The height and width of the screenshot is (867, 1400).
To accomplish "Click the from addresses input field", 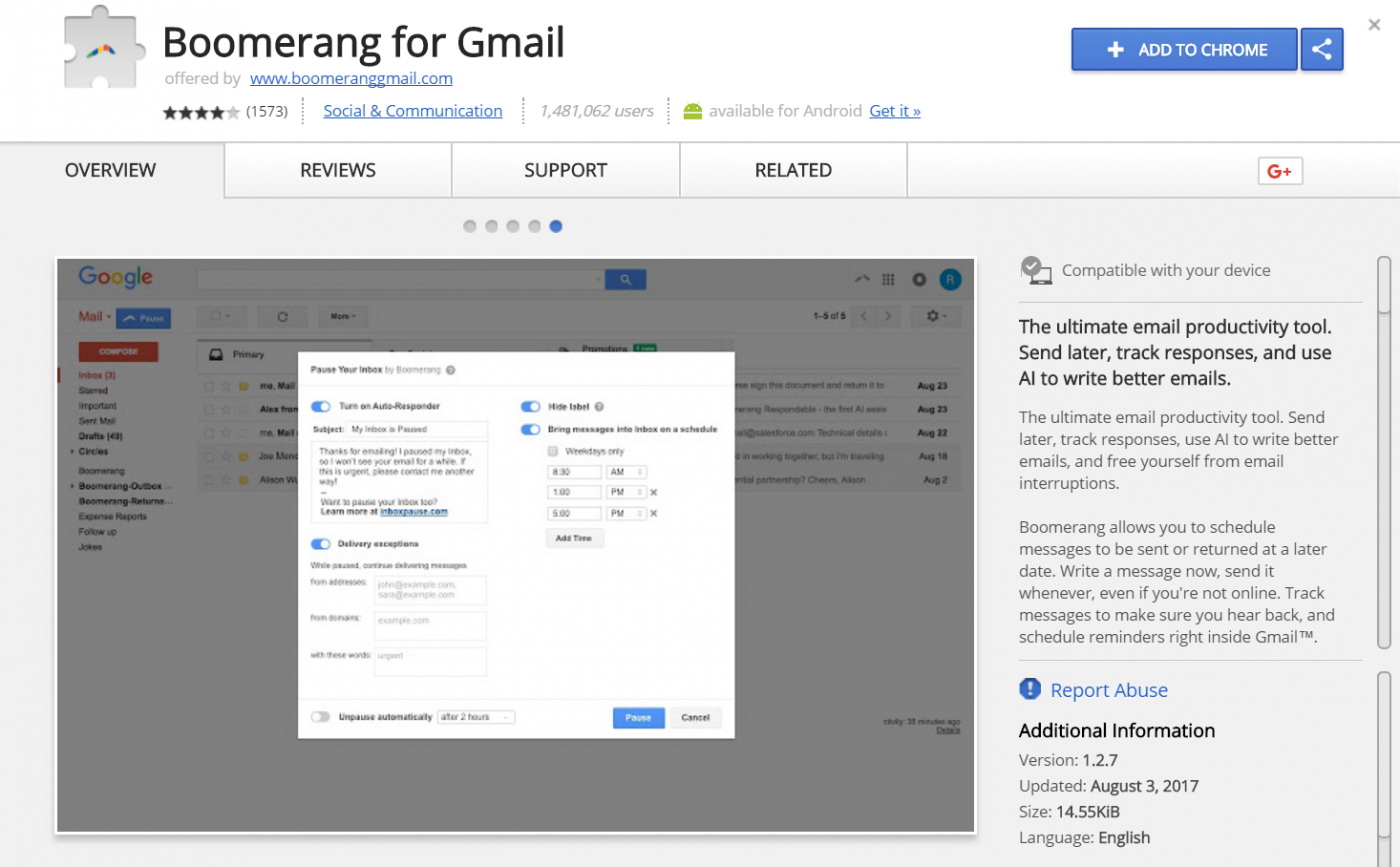I will click(430, 590).
